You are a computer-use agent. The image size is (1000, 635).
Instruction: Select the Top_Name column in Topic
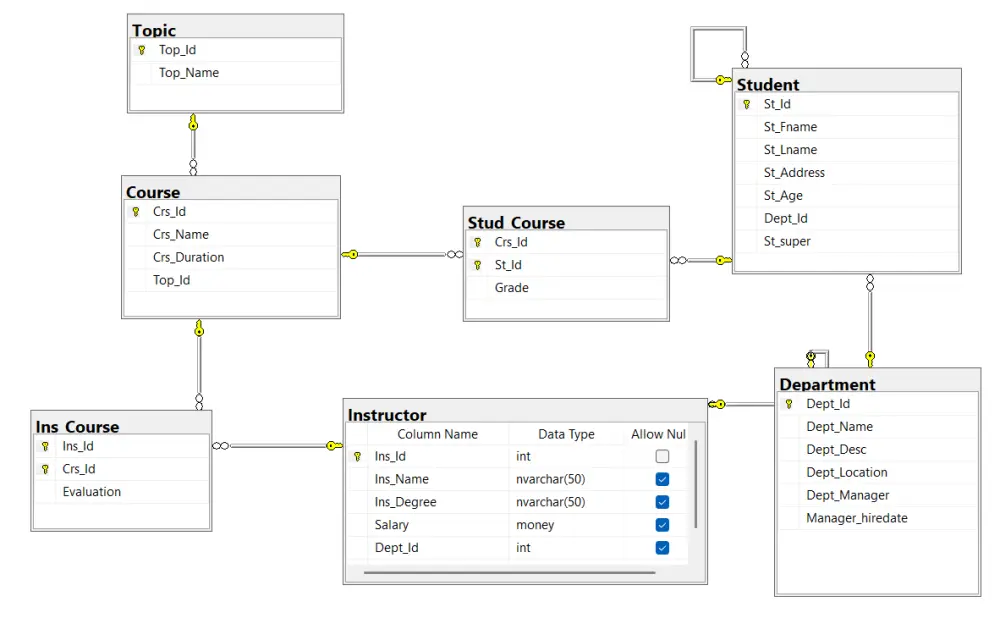235,73
